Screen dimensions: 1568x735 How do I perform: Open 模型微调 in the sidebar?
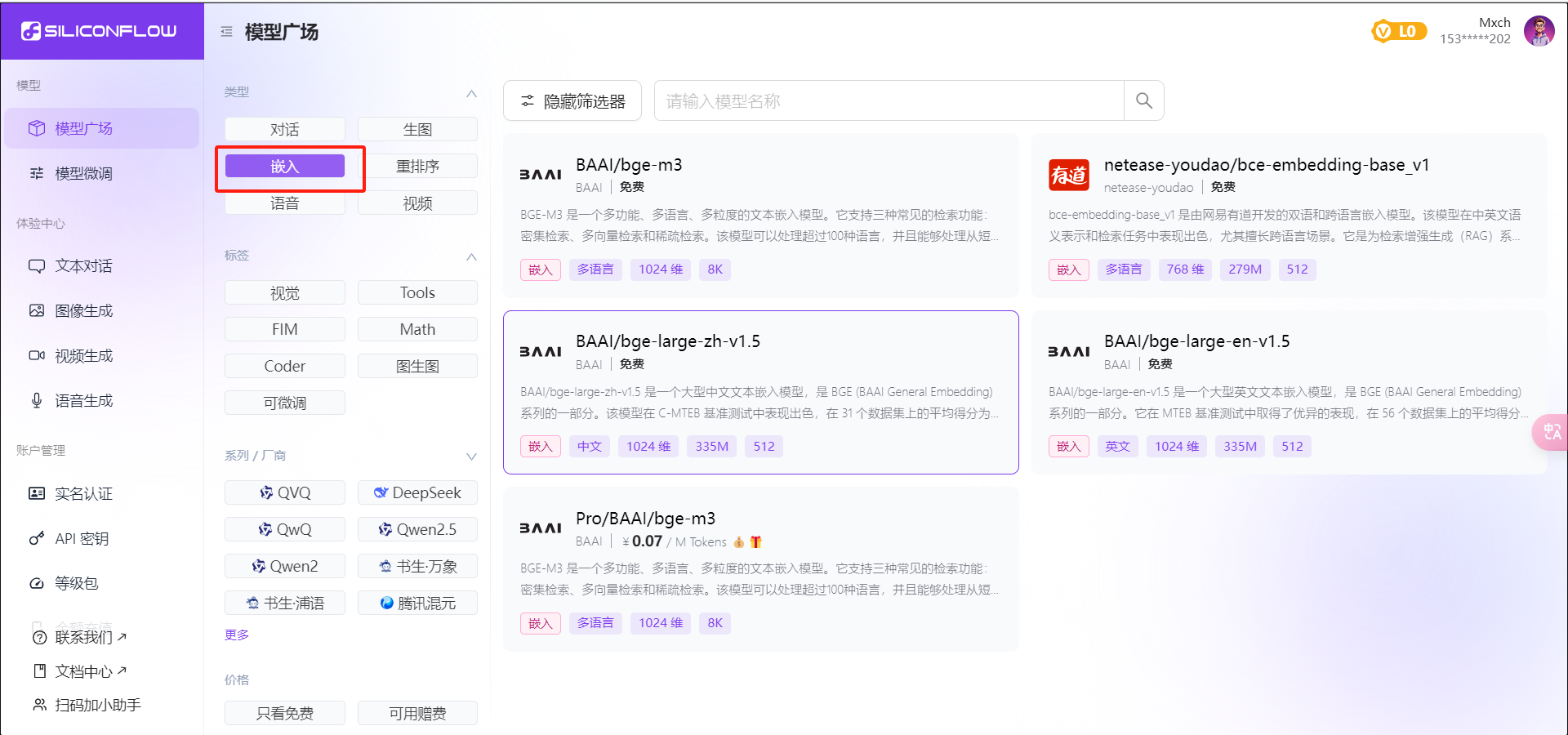(x=83, y=173)
